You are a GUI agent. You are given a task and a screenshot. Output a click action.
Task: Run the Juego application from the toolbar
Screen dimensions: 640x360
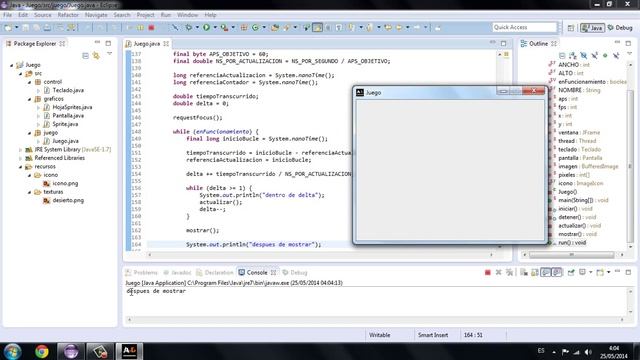(x=207, y=27)
